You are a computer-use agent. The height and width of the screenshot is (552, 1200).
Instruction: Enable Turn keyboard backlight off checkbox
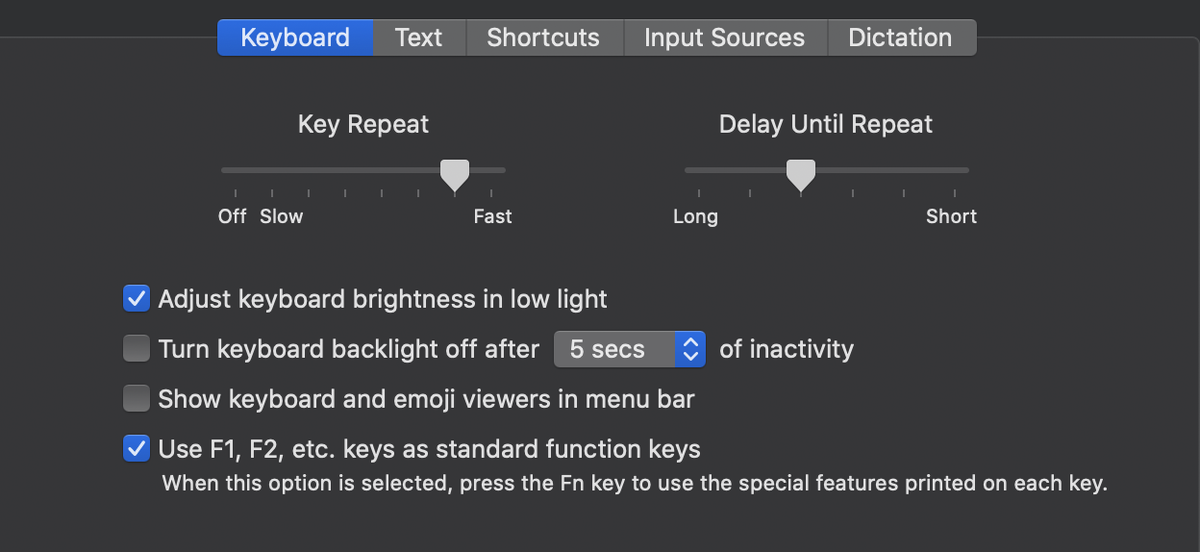point(136,349)
